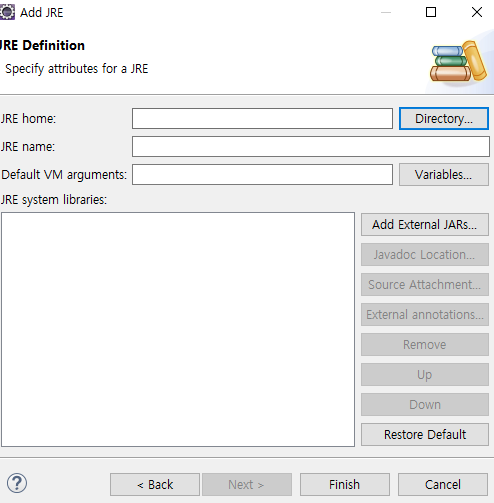
Task: Click the Eclipse icon in title bar
Action: 7,12
